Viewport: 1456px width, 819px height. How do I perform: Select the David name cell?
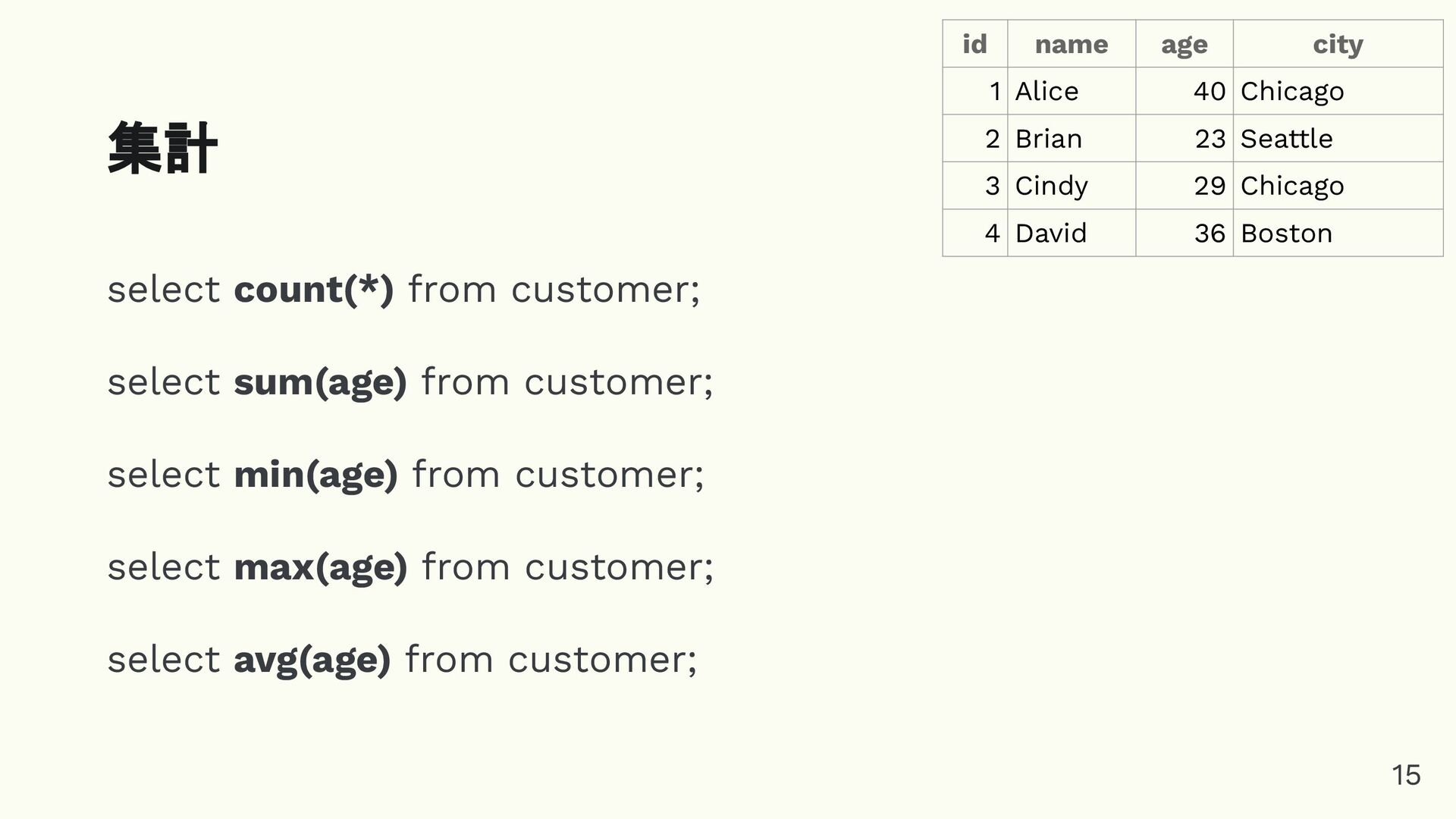[1072, 233]
